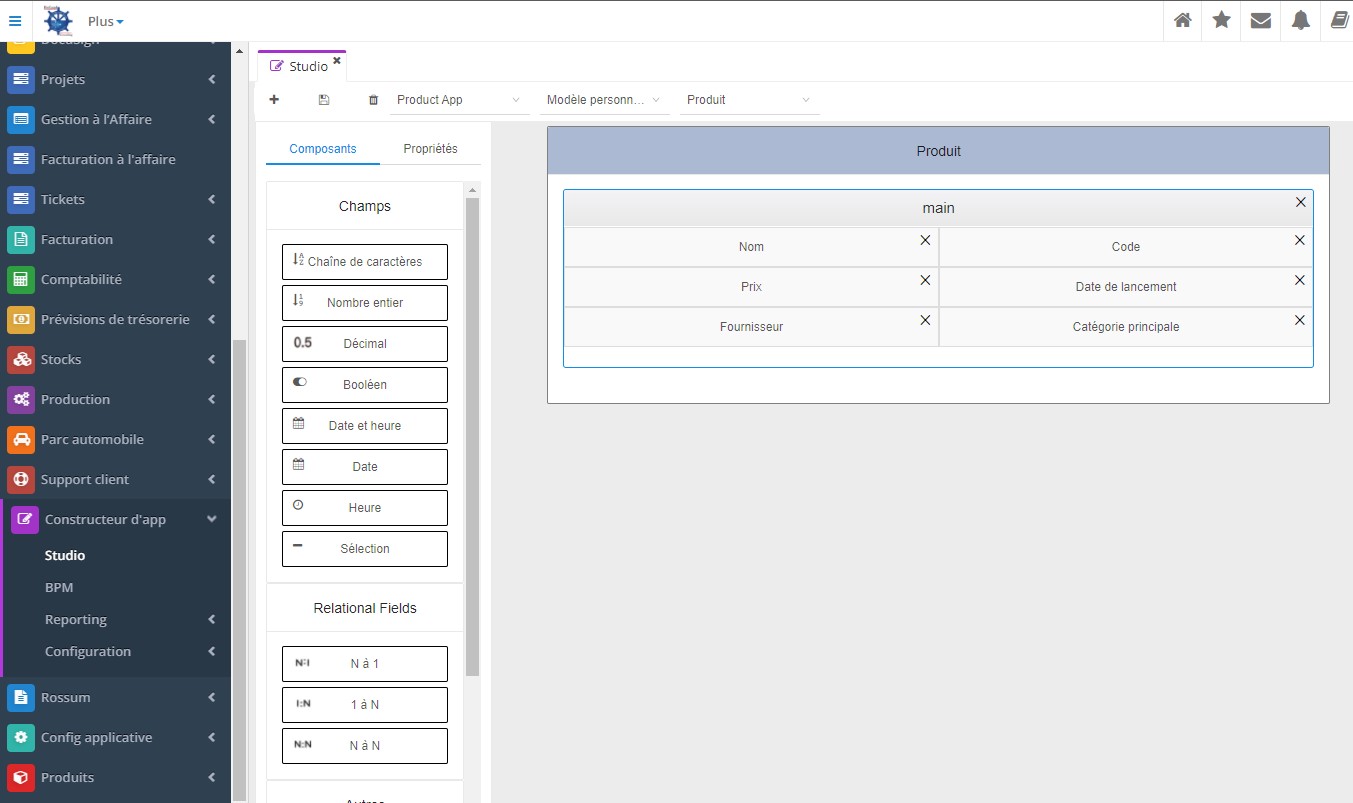Open the Modèle personnalisé dropdown
This screenshot has height=803, width=1353.
click(604, 100)
